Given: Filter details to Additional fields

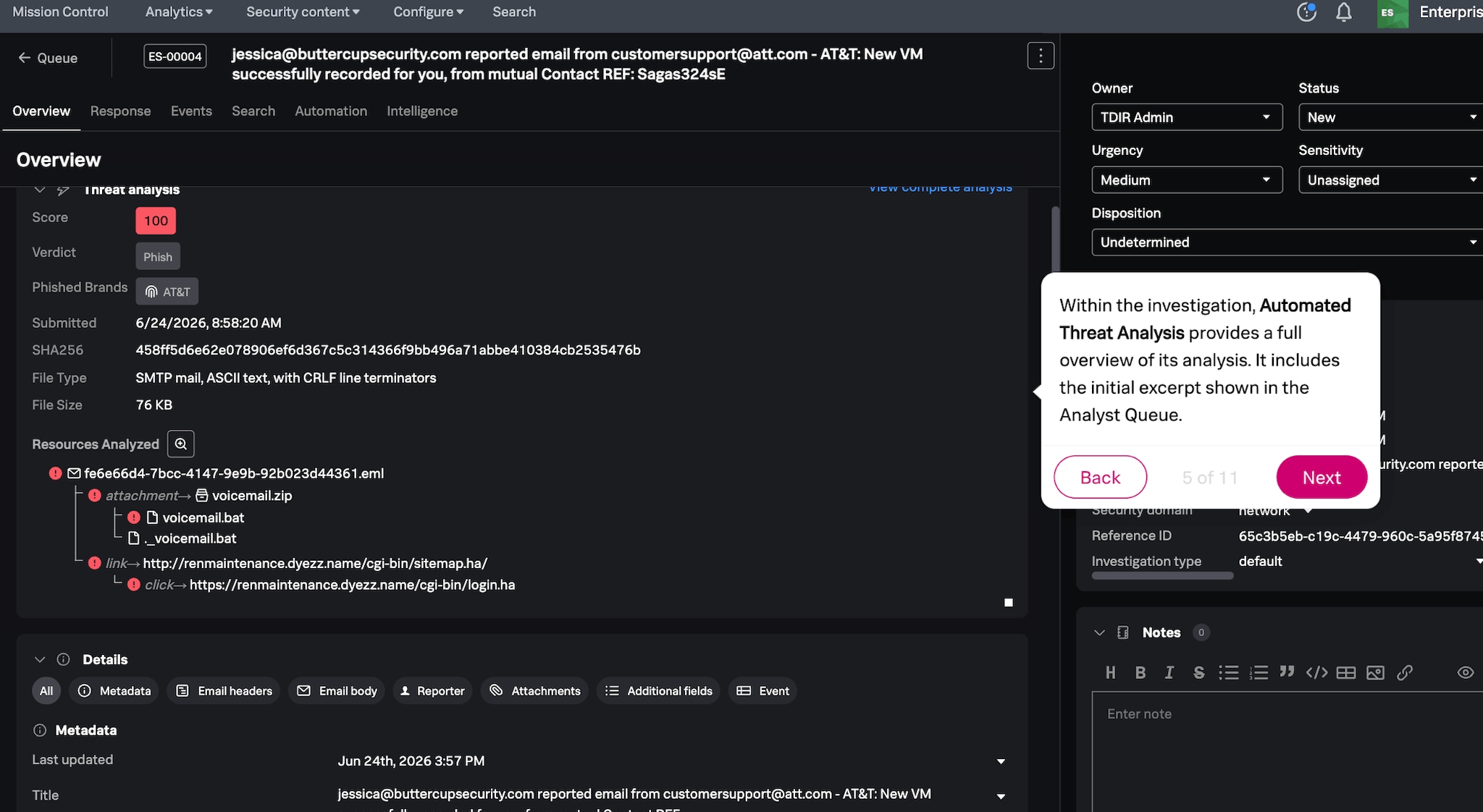Looking at the screenshot, I should pyautogui.click(x=658, y=691).
